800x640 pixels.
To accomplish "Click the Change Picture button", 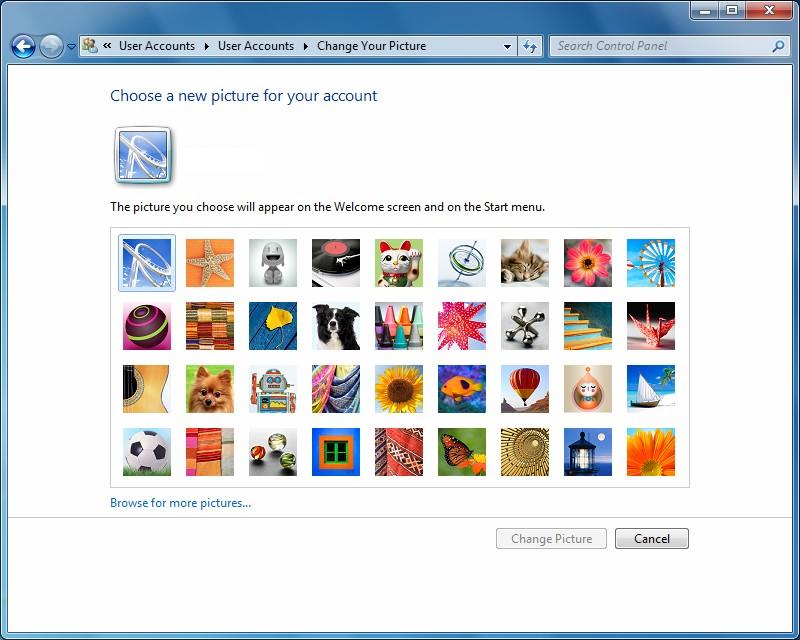I will pos(552,538).
